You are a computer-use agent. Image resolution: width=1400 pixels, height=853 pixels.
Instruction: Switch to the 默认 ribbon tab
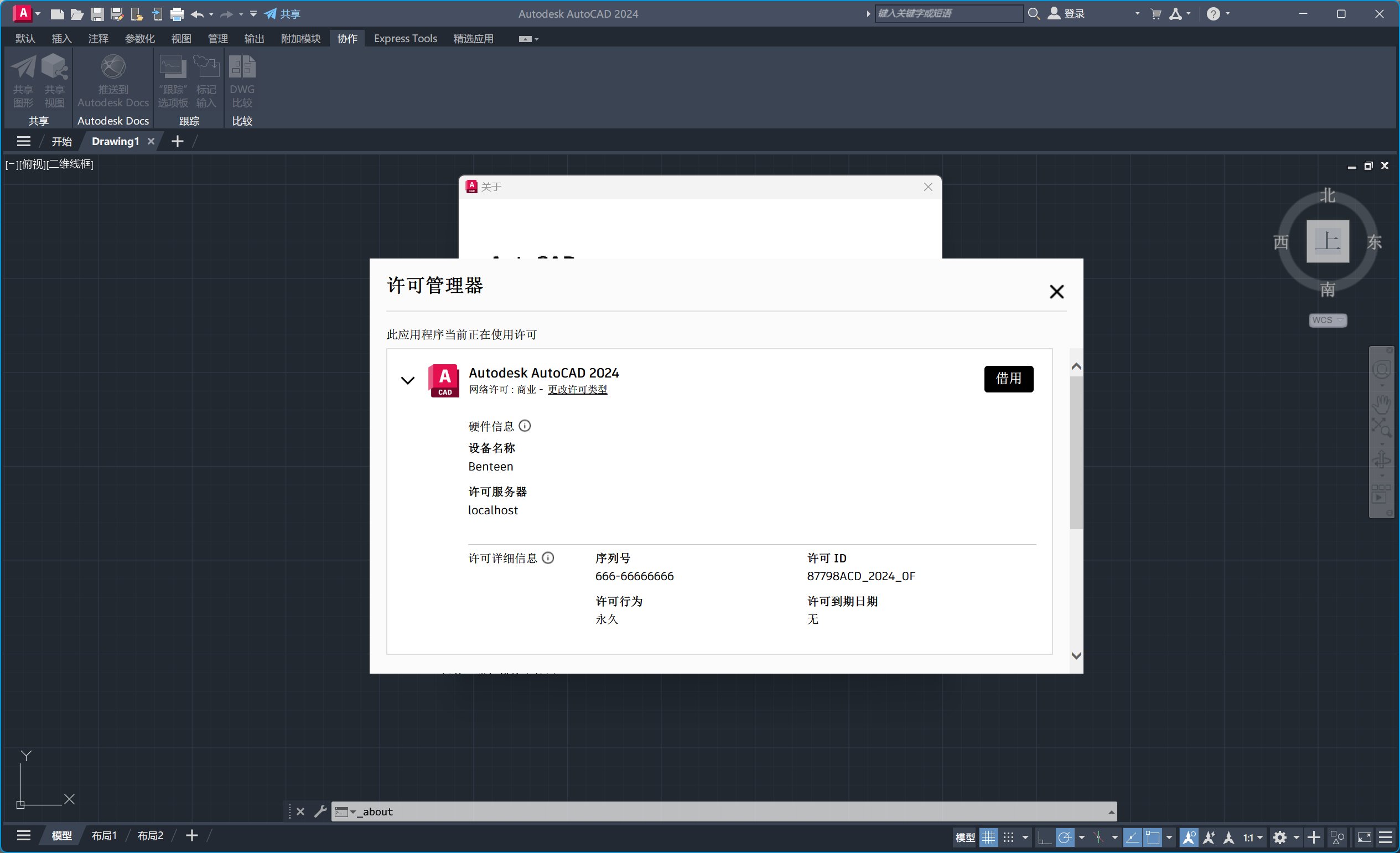[x=25, y=39]
